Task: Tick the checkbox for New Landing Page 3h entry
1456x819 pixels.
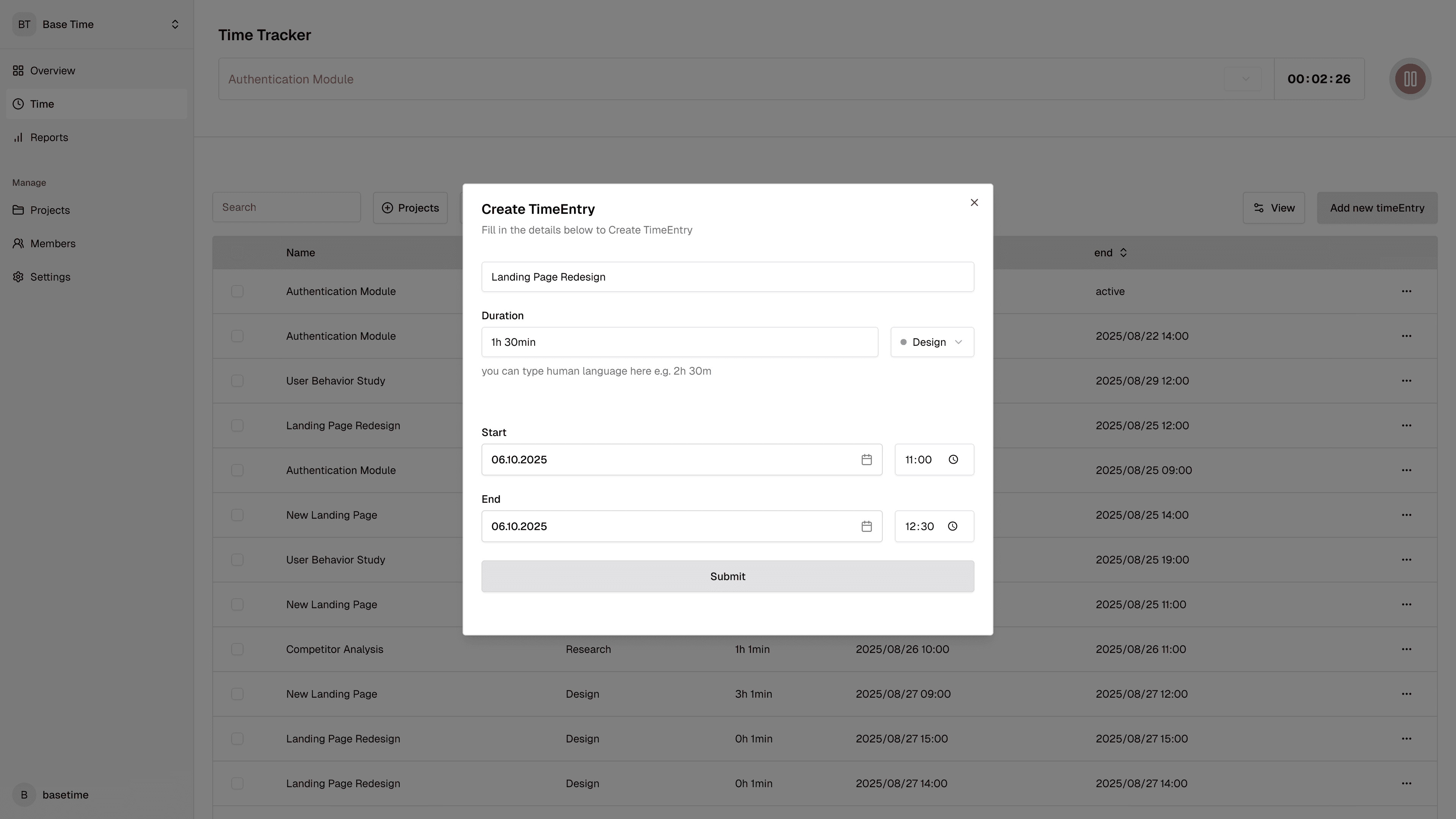Action: coord(237,693)
